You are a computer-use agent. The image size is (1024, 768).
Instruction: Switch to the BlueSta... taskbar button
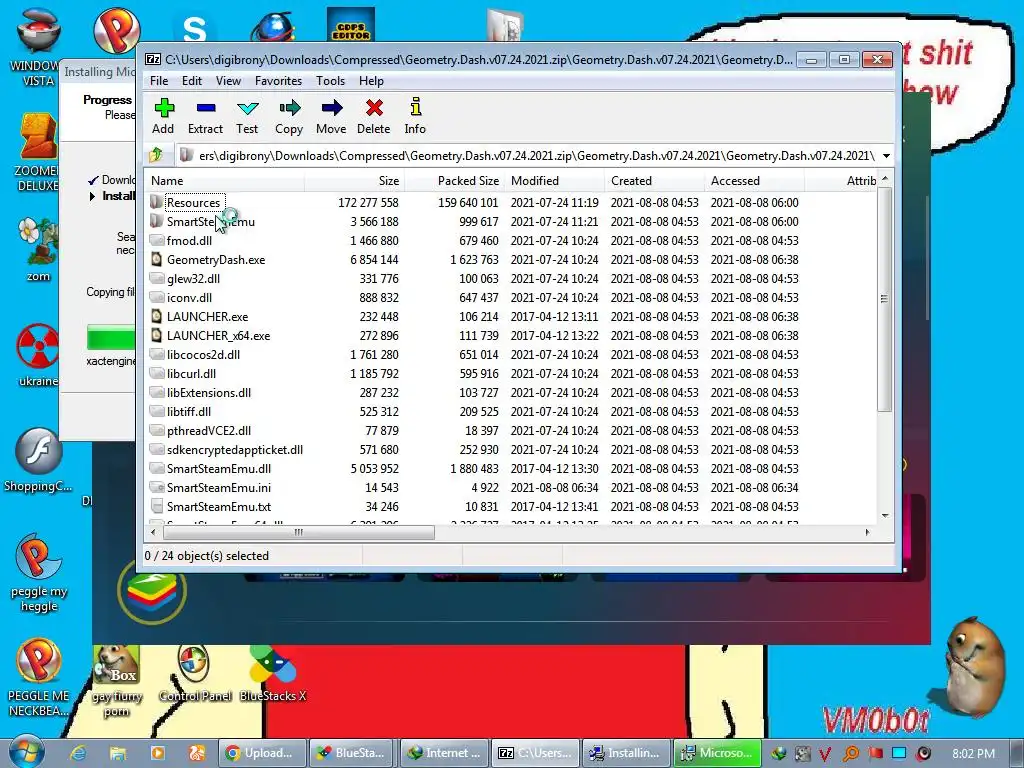pyautogui.click(x=353, y=753)
